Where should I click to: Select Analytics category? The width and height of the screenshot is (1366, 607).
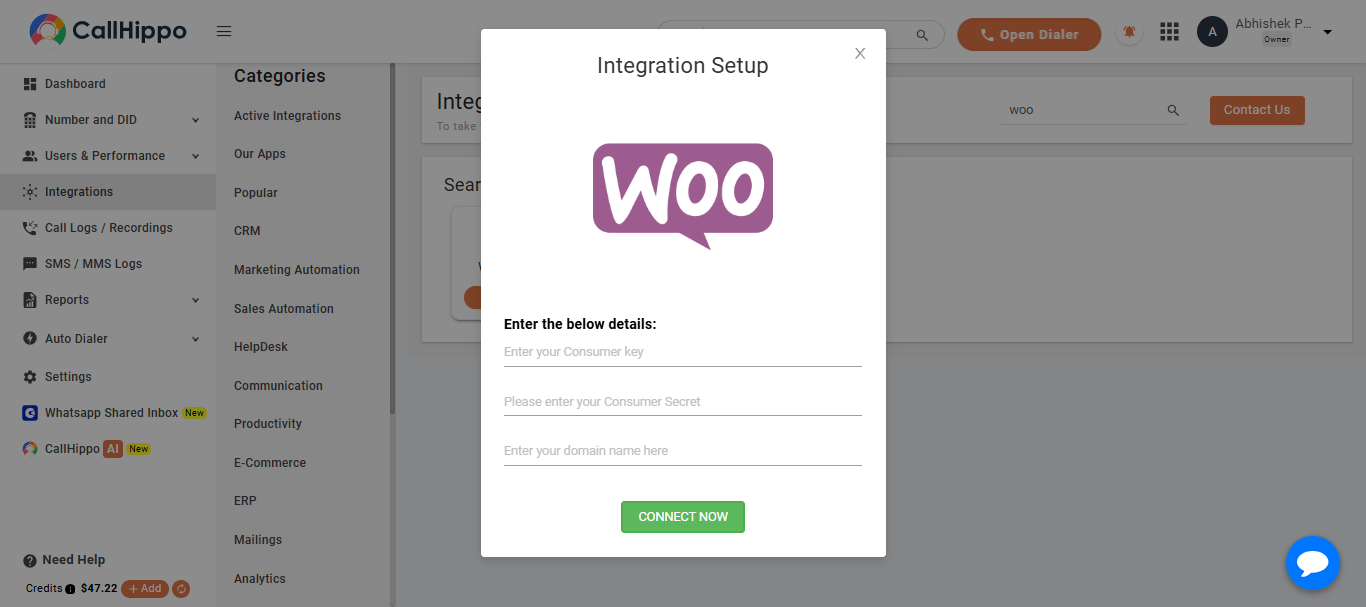coord(260,579)
